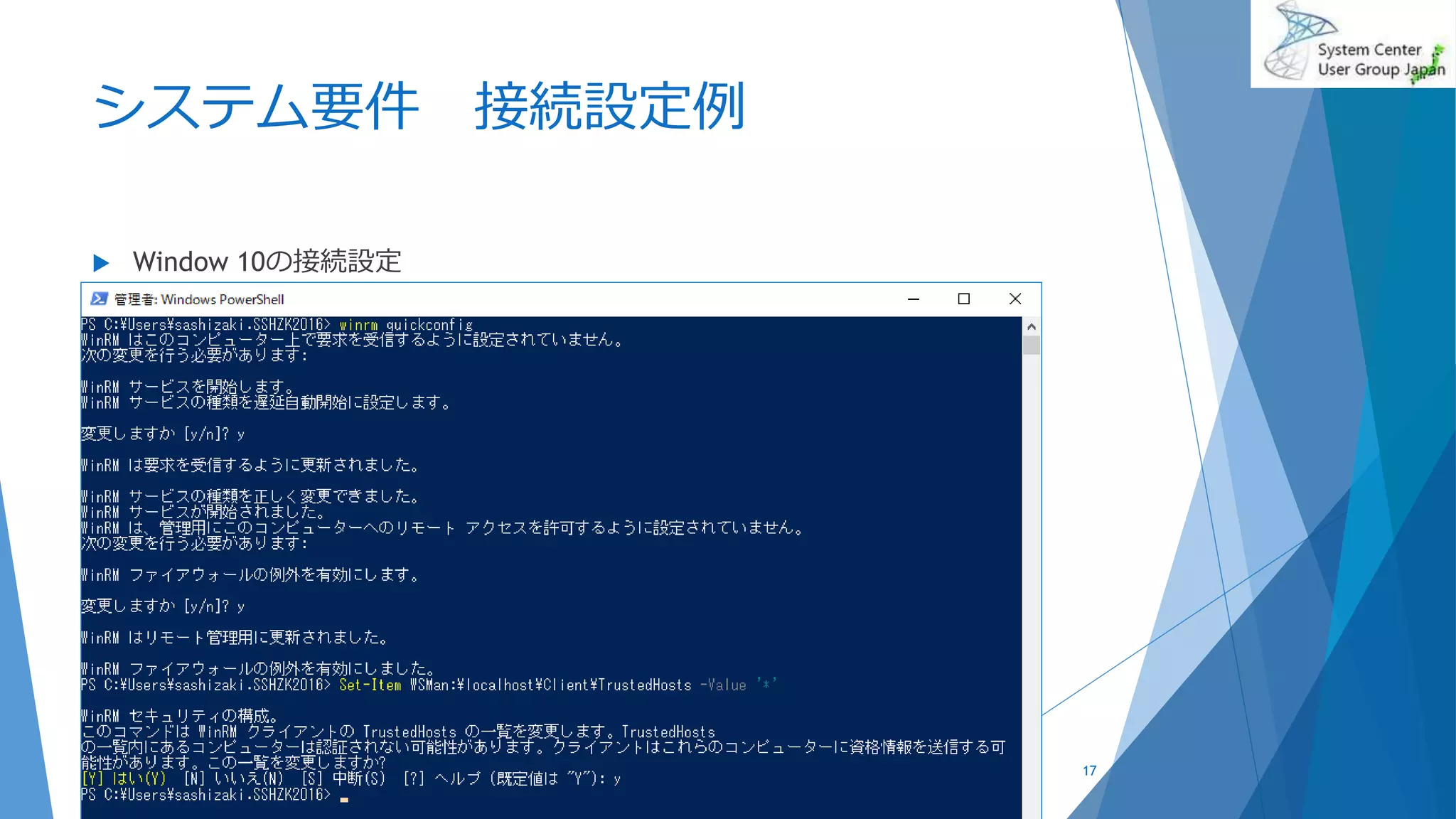Click the slide title 'システム要件 接続設定例'
The height and width of the screenshot is (819, 1456).
pyautogui.click(x=419, y=107)
